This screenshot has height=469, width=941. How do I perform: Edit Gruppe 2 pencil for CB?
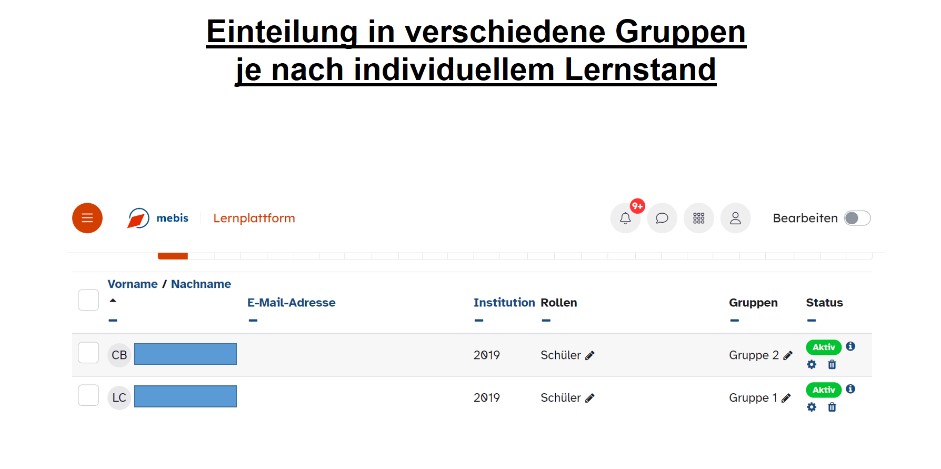click(788, 355)
